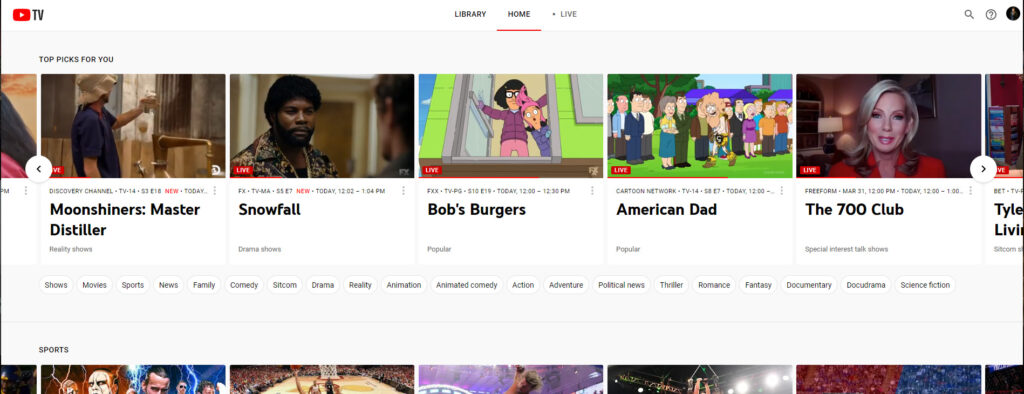Open the account profile avatar
The width and height of the screenshot is (1024, 394).
click(1012, 14)
